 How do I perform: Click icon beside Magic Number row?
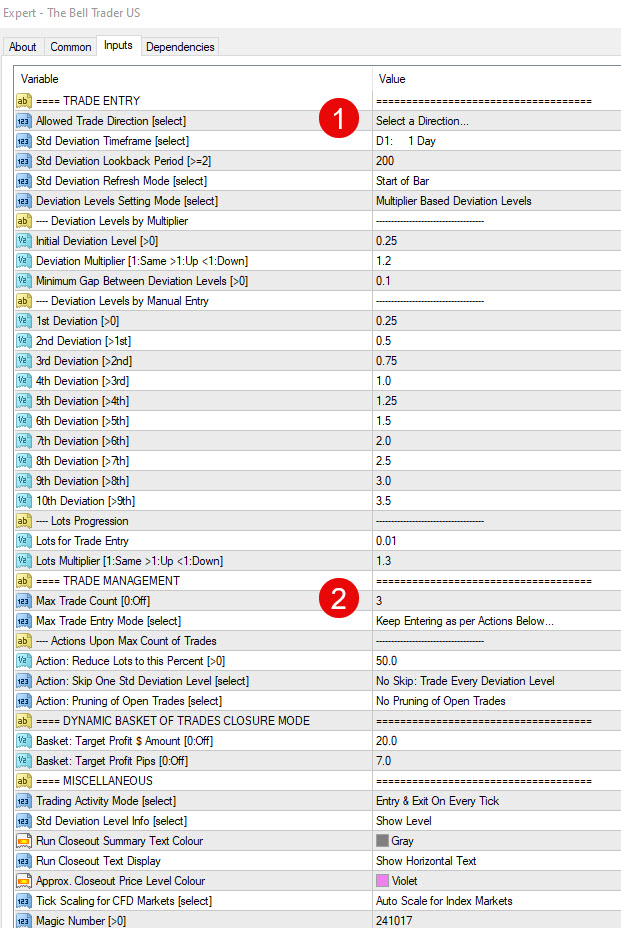[x=23, y=921]
